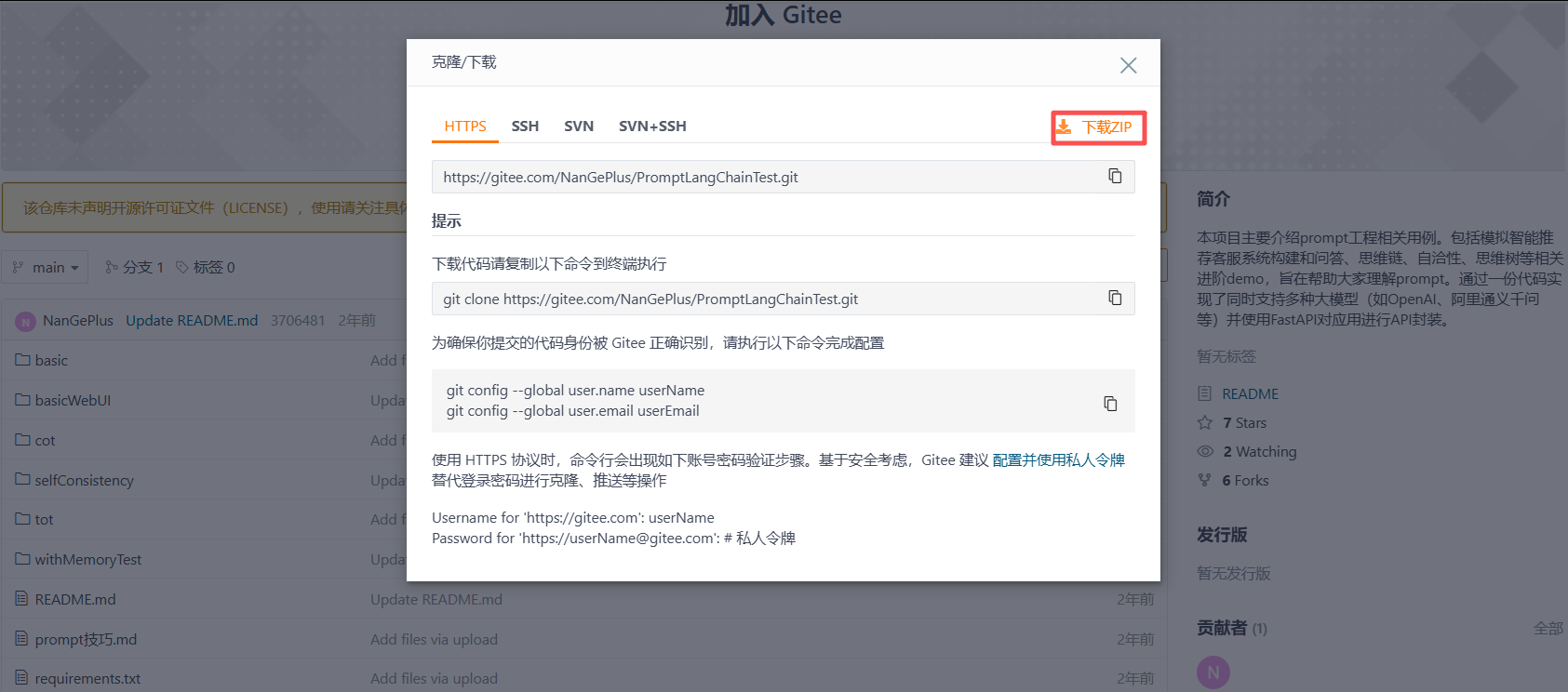View the 6 Forks list
Screen dimensions: 1568x692
(x=1245, y=481)
